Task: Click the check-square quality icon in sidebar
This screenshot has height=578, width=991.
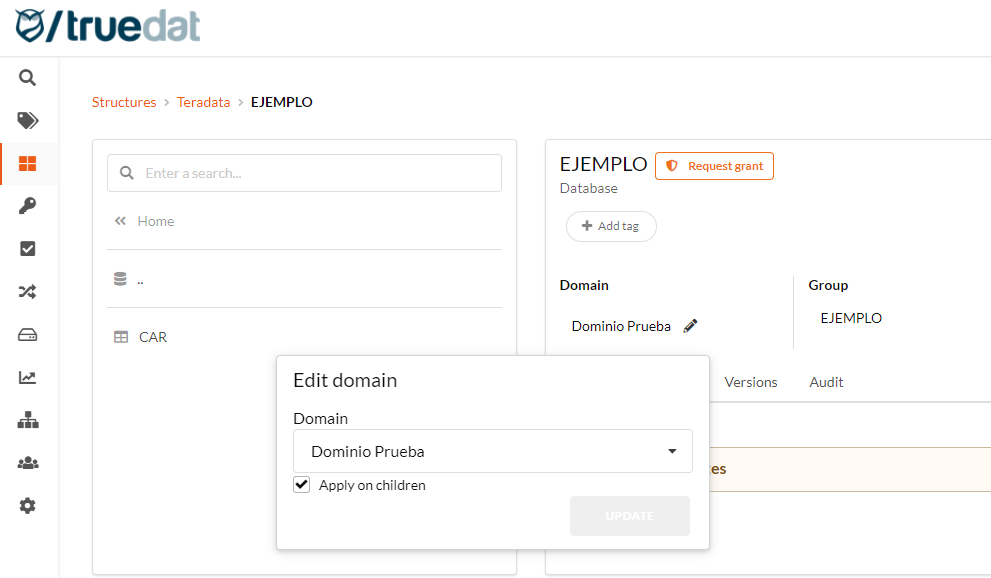Action: [x=28, y=249]
